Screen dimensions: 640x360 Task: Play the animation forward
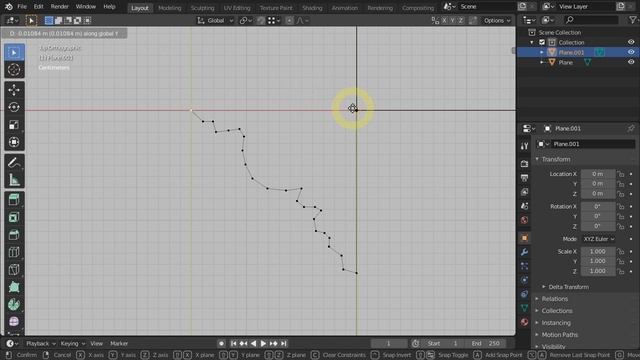[263, 344]
